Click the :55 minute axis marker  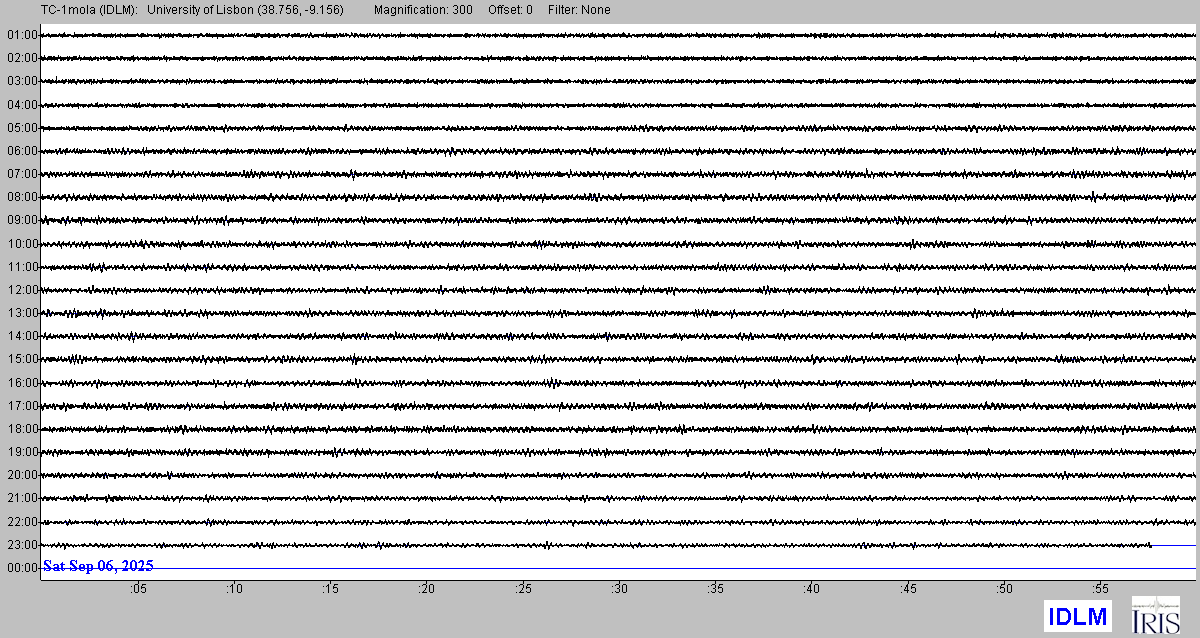click(1100, 589)
